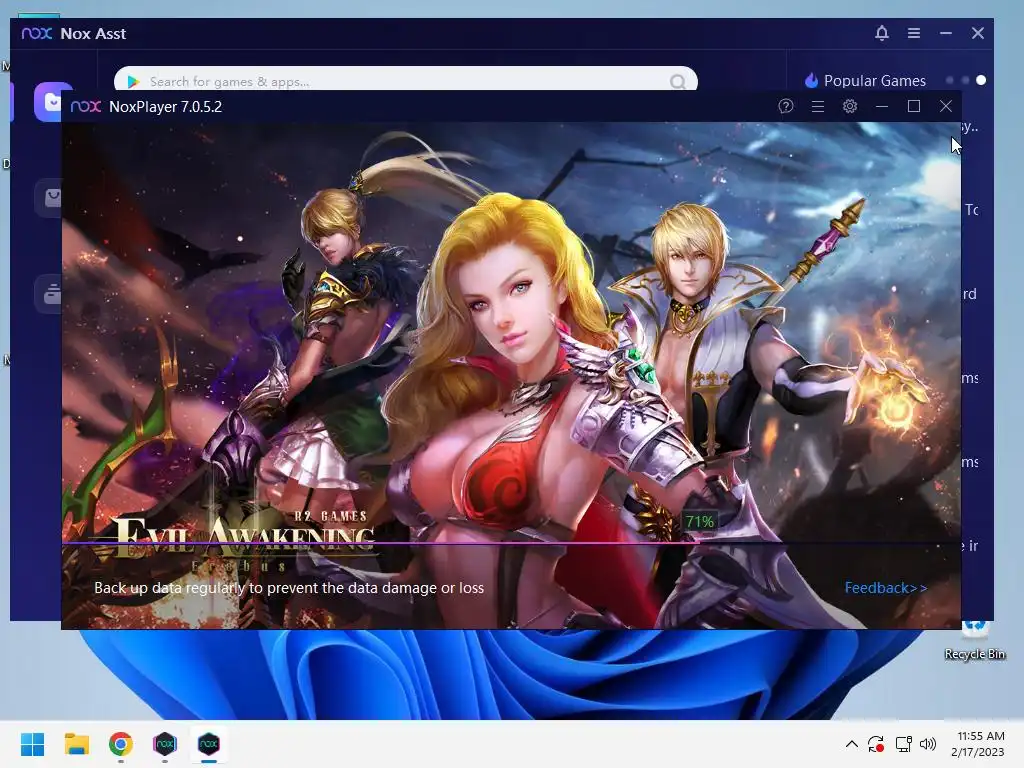Click the Google Play icon in search bar
The width and height of the screenshot is (1024, 768).
[133, 82]
